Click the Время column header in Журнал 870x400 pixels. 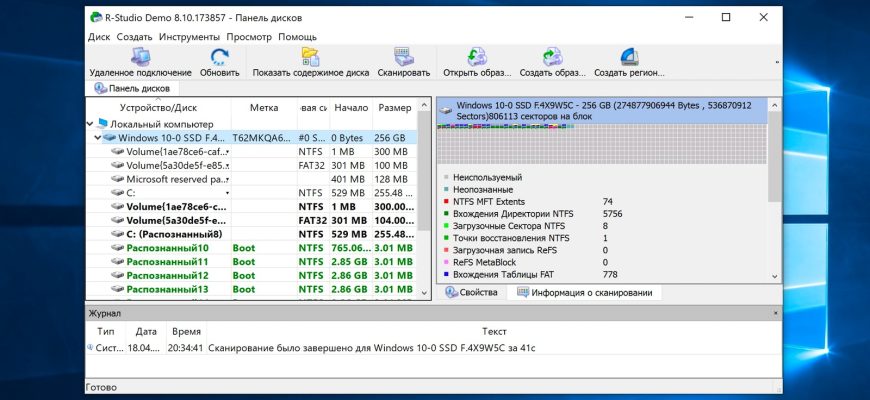186,331
